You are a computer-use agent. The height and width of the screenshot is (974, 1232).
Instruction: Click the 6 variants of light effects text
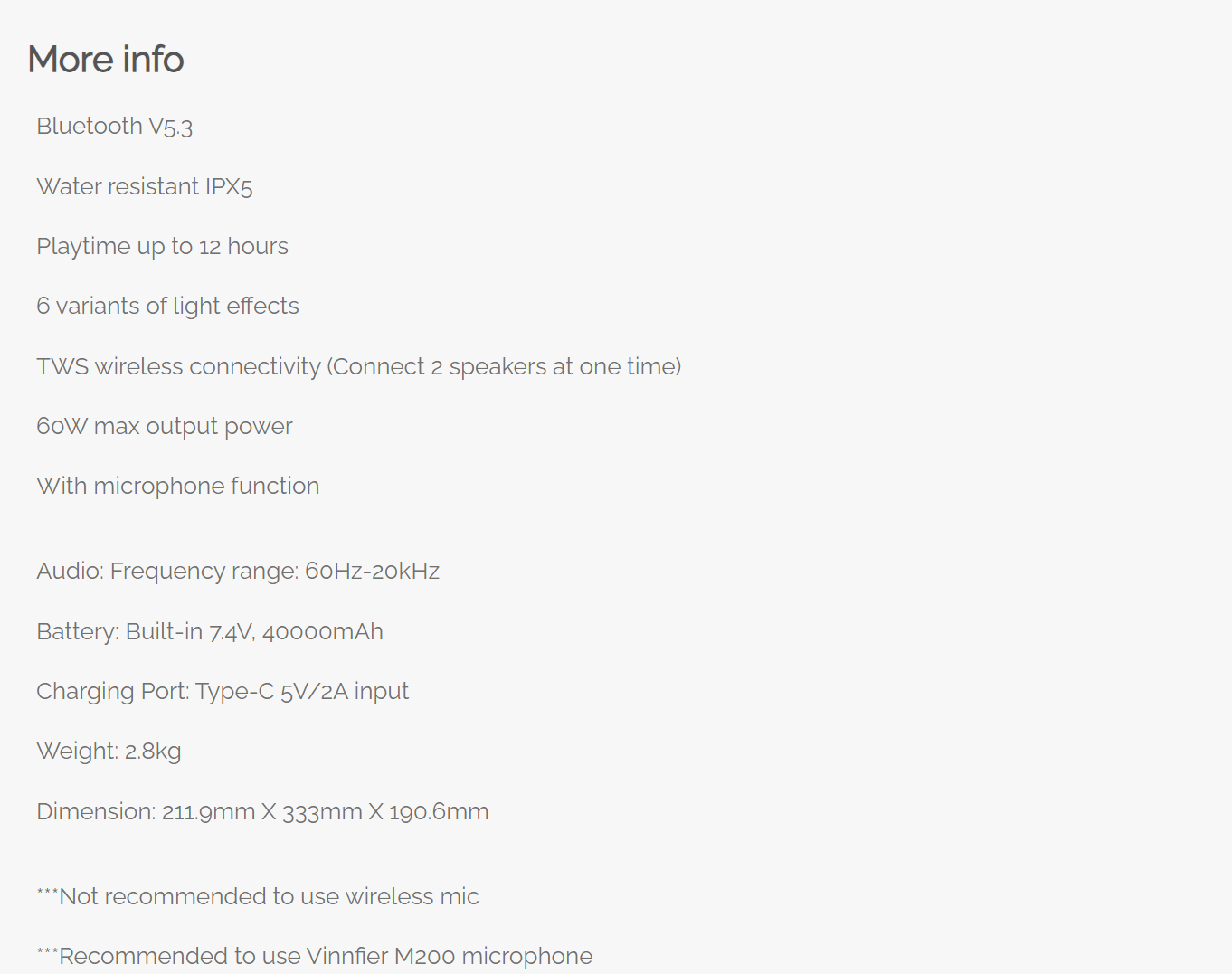tap(167, 307)
